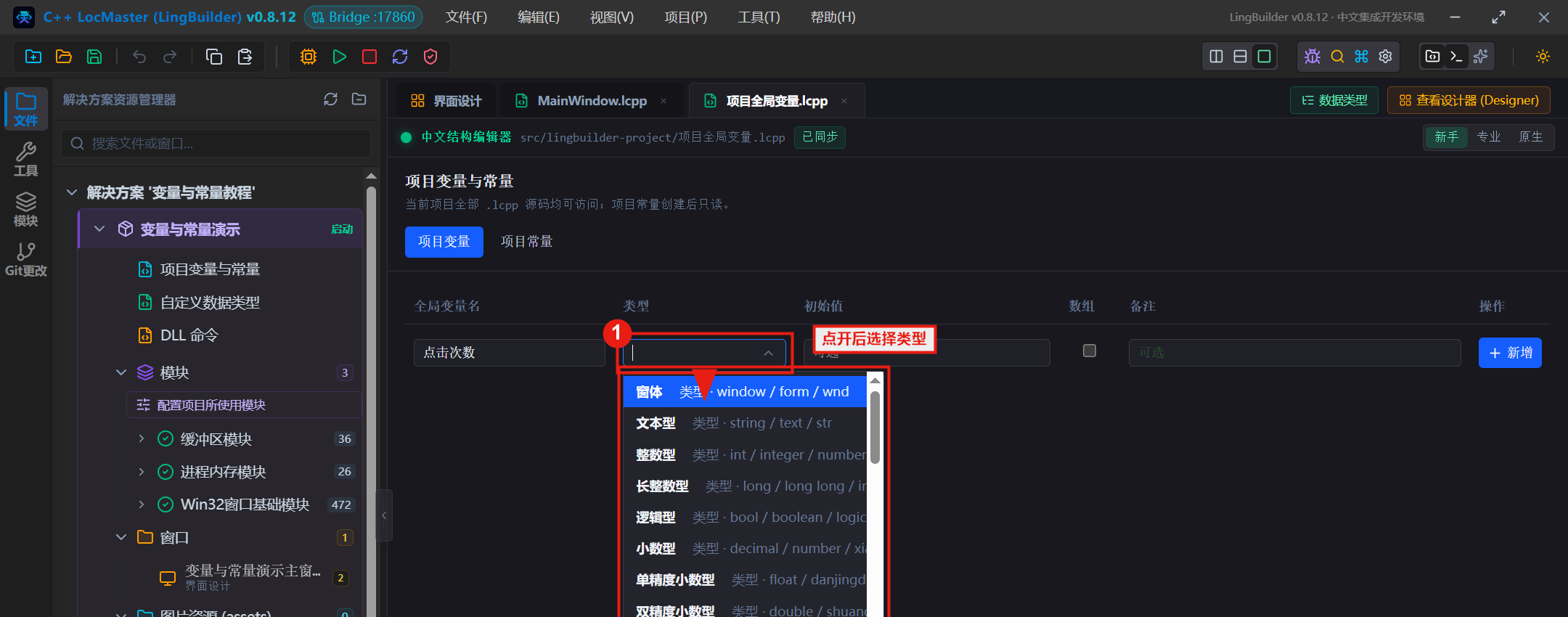Open the 文件(F) menu
The width and height of the screenshot is (1568, 617).
pos(466,17)
